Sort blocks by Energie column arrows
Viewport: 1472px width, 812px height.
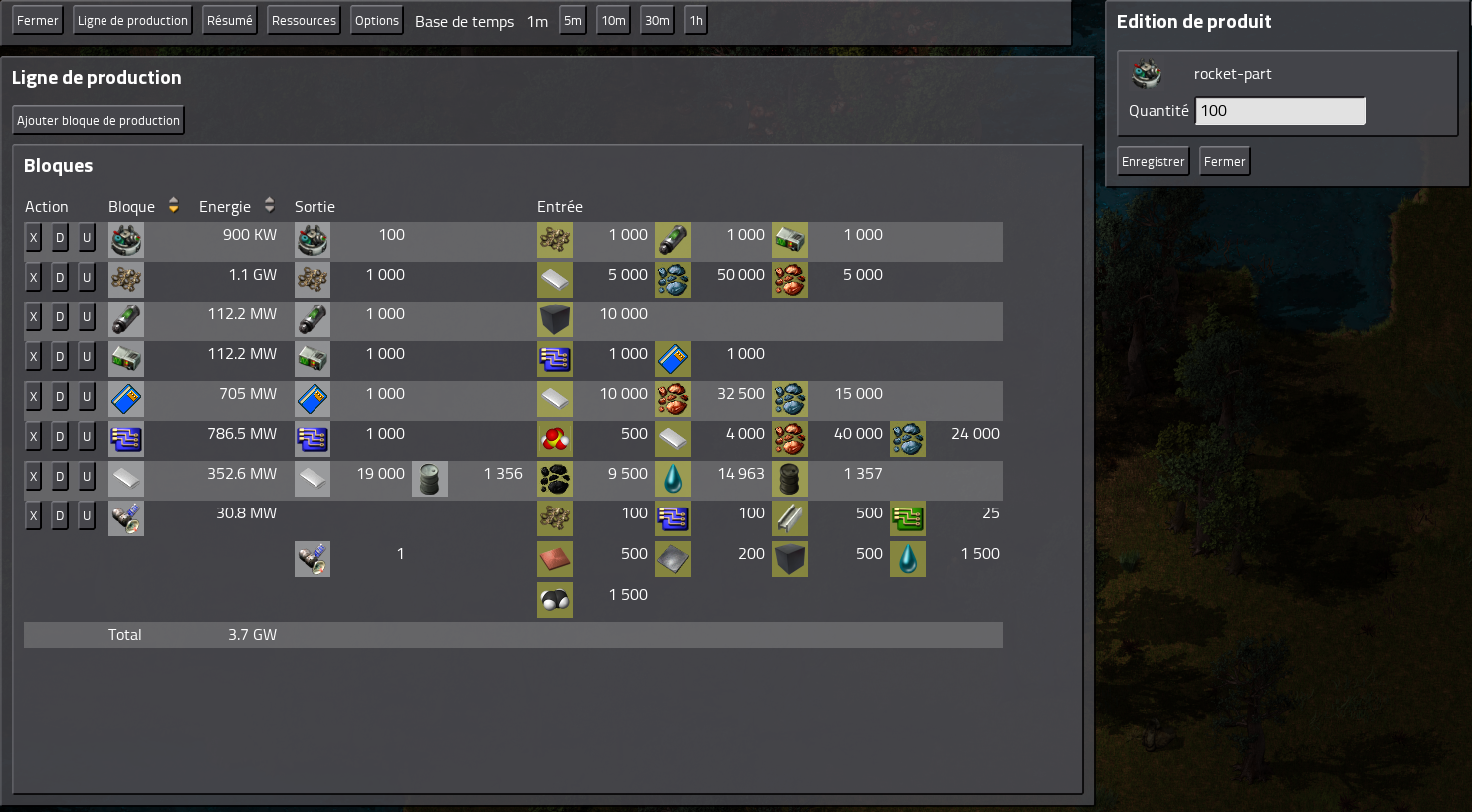(x=269, y=205)
